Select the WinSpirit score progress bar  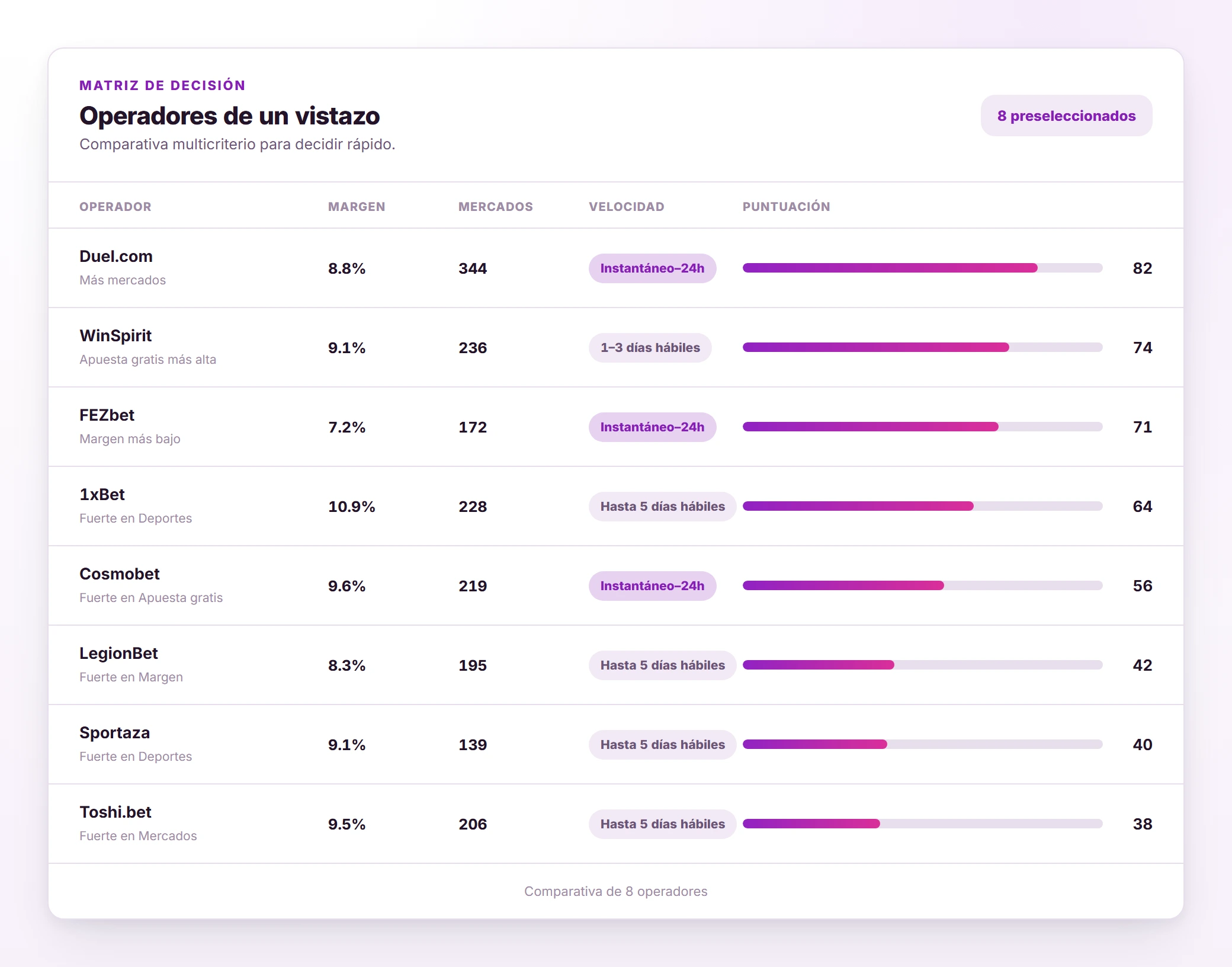pyautogui.click(x=923, y=347)
